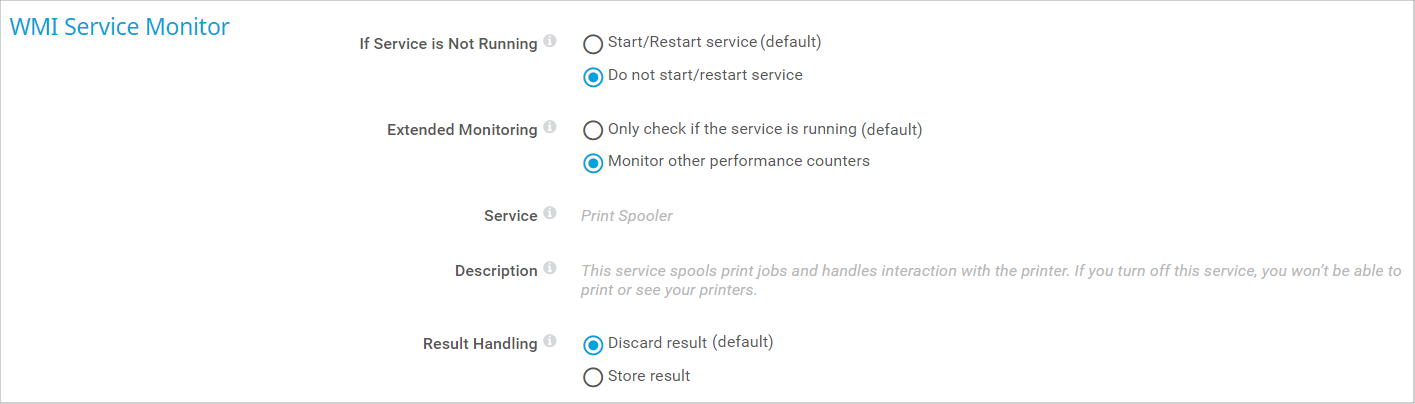This screenshot has width=1415, height=404.
Task: Choose the Store result radio button
Action: click(x=593, y=377)
